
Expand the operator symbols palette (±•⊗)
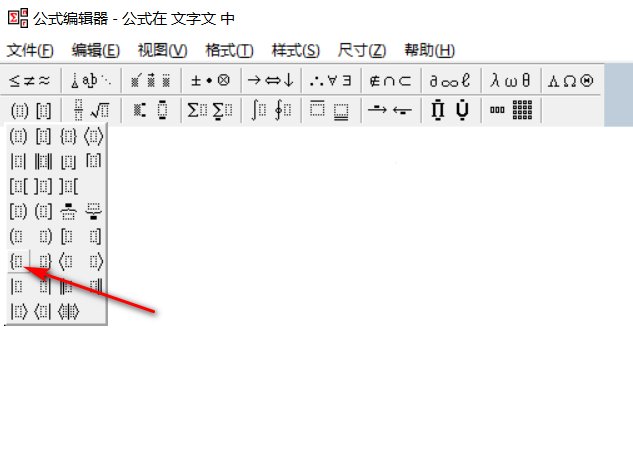click(210, 81)
